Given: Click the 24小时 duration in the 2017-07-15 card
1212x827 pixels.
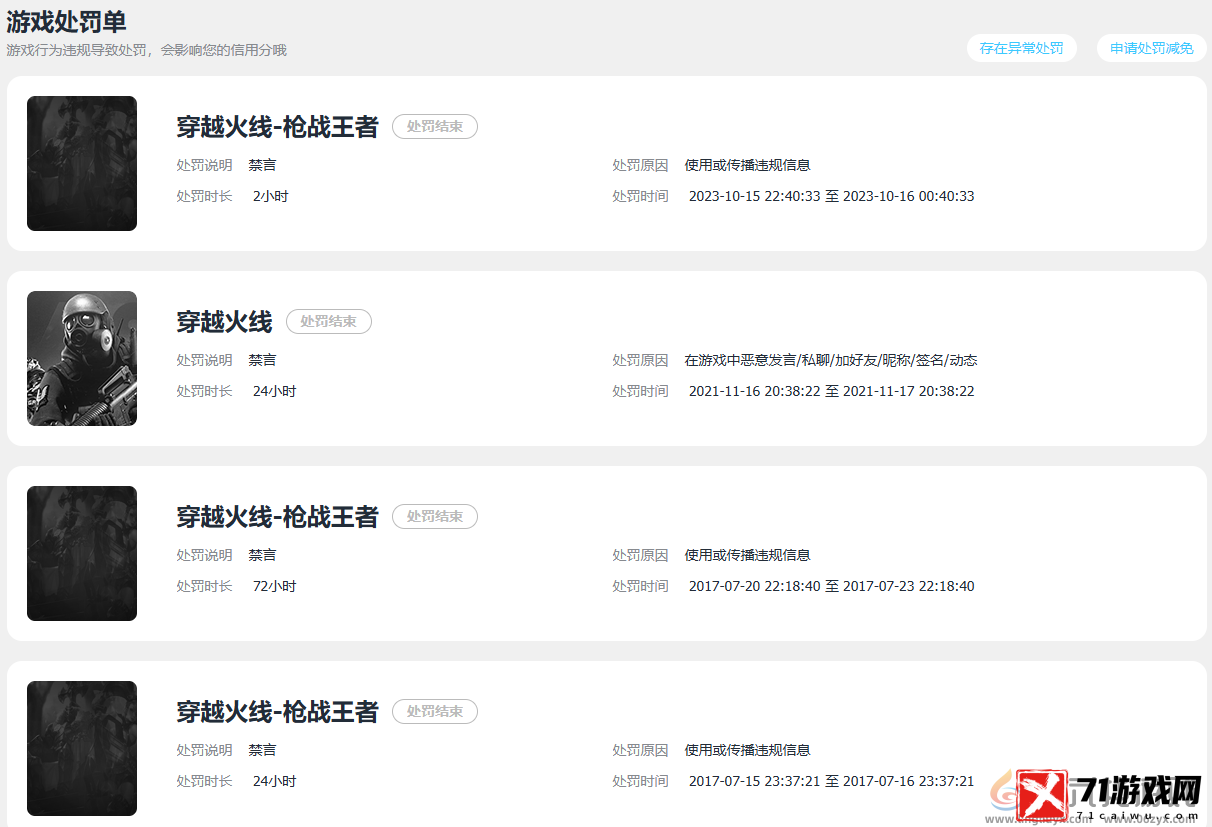Looking at the screenshot, I should click(275, 782).
